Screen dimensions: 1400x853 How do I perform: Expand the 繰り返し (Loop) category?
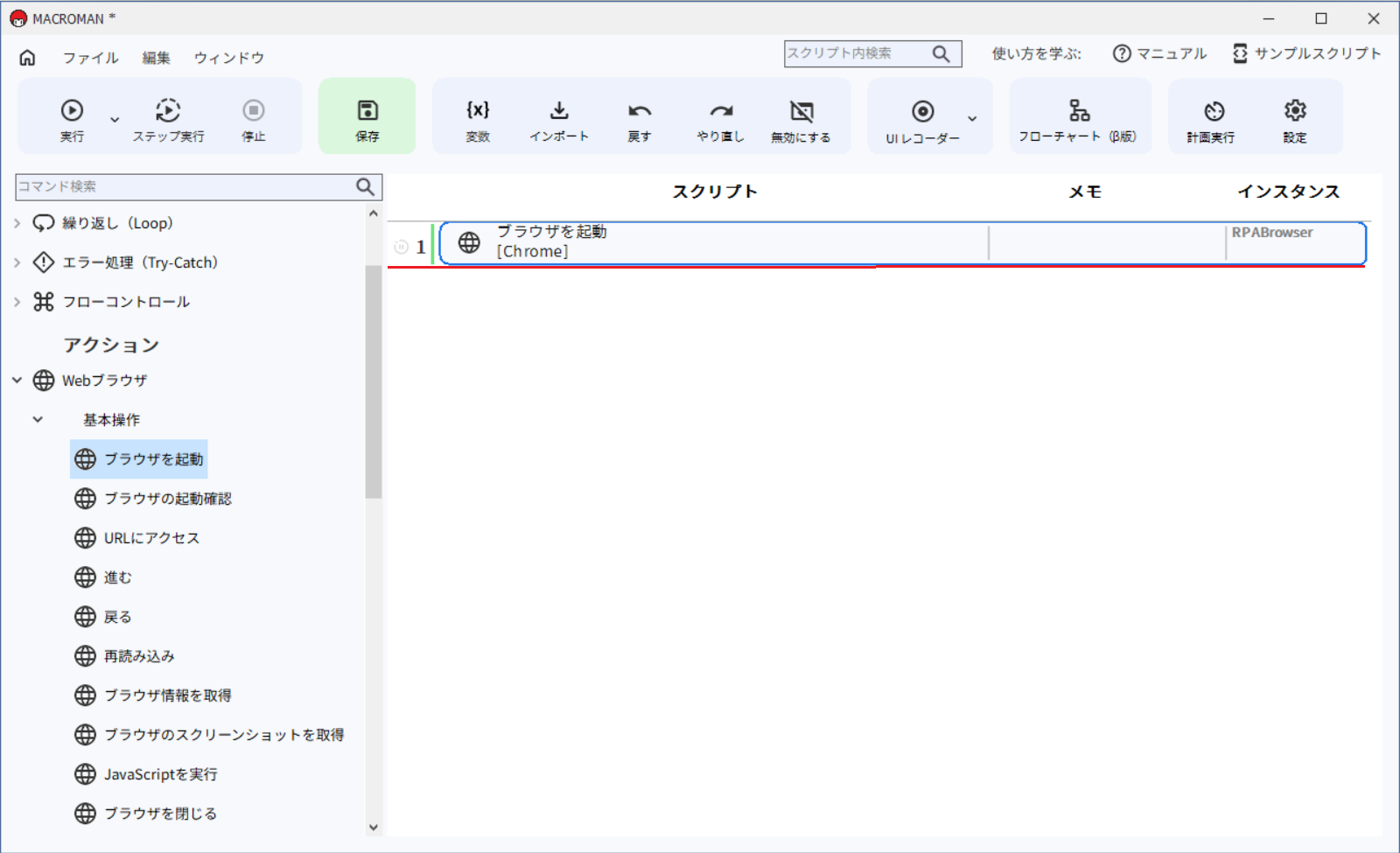point(17,223)
